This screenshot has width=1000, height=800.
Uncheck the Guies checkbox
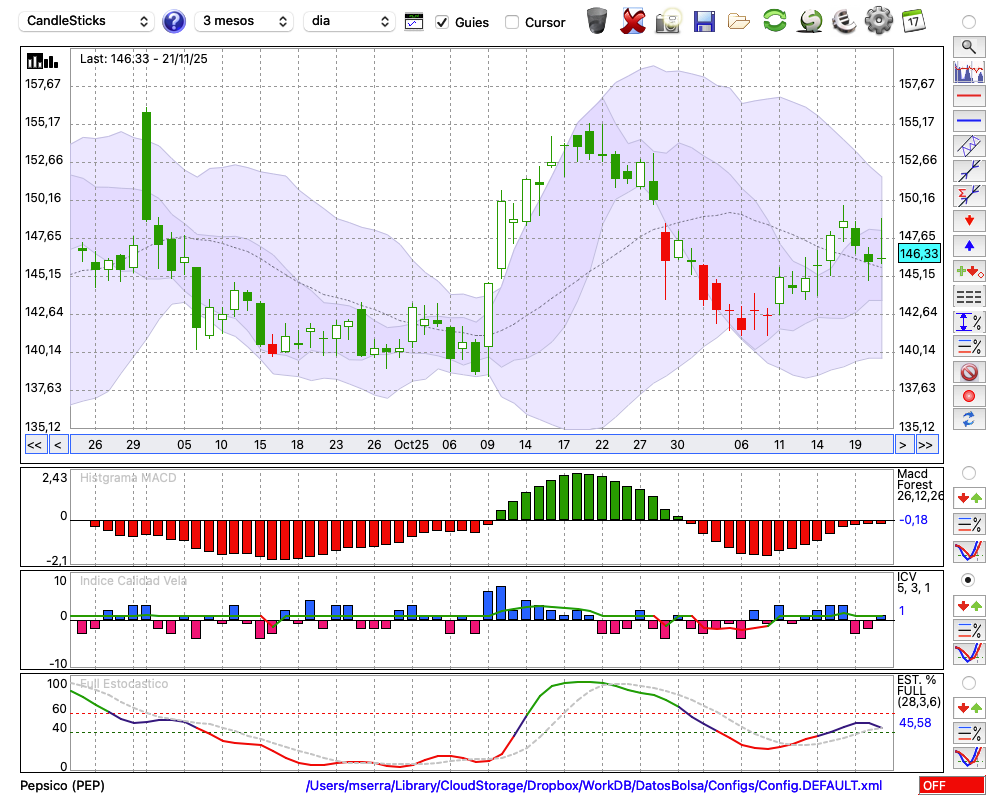coord(442,22)
